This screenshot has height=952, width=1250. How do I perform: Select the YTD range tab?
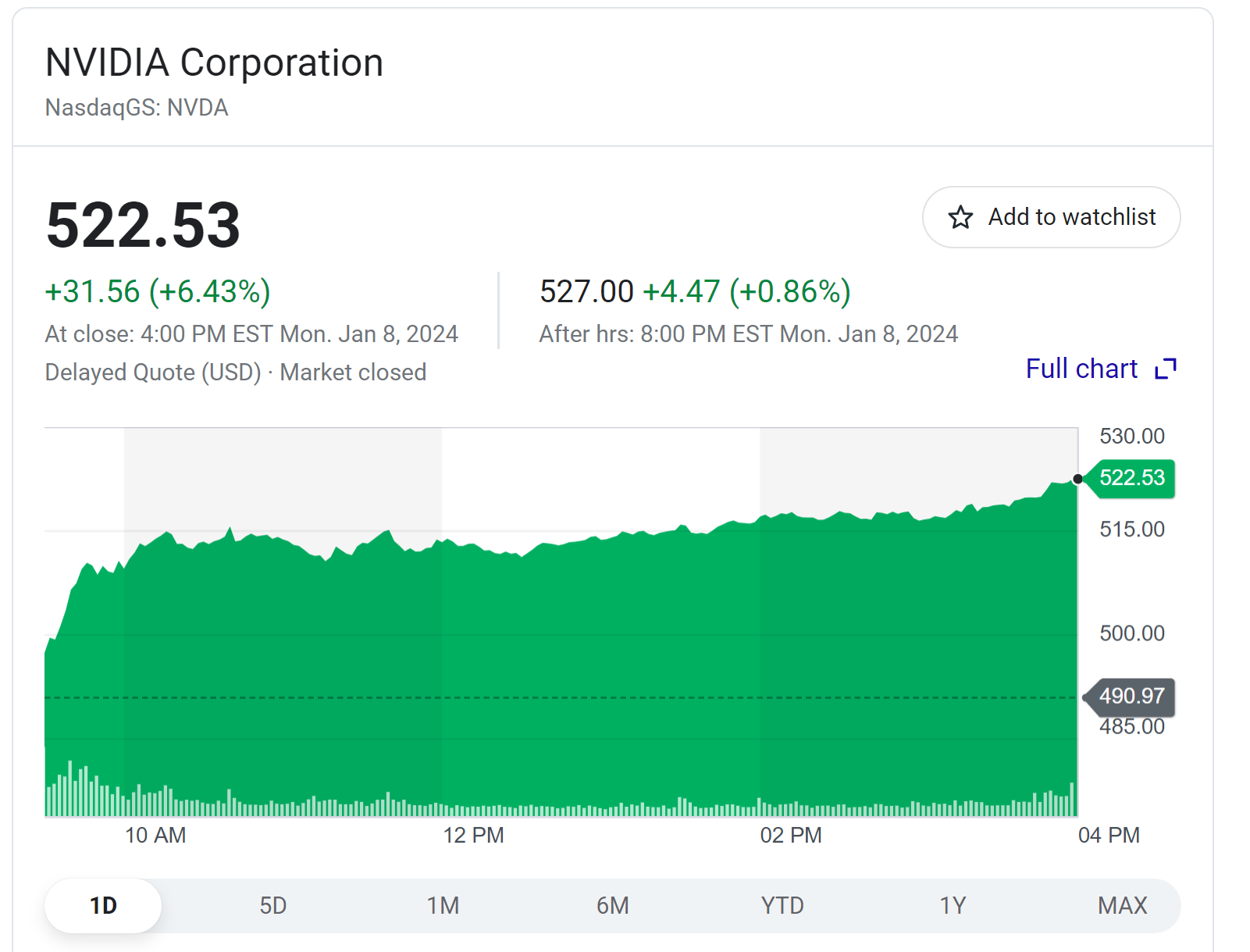click(782, 905)
